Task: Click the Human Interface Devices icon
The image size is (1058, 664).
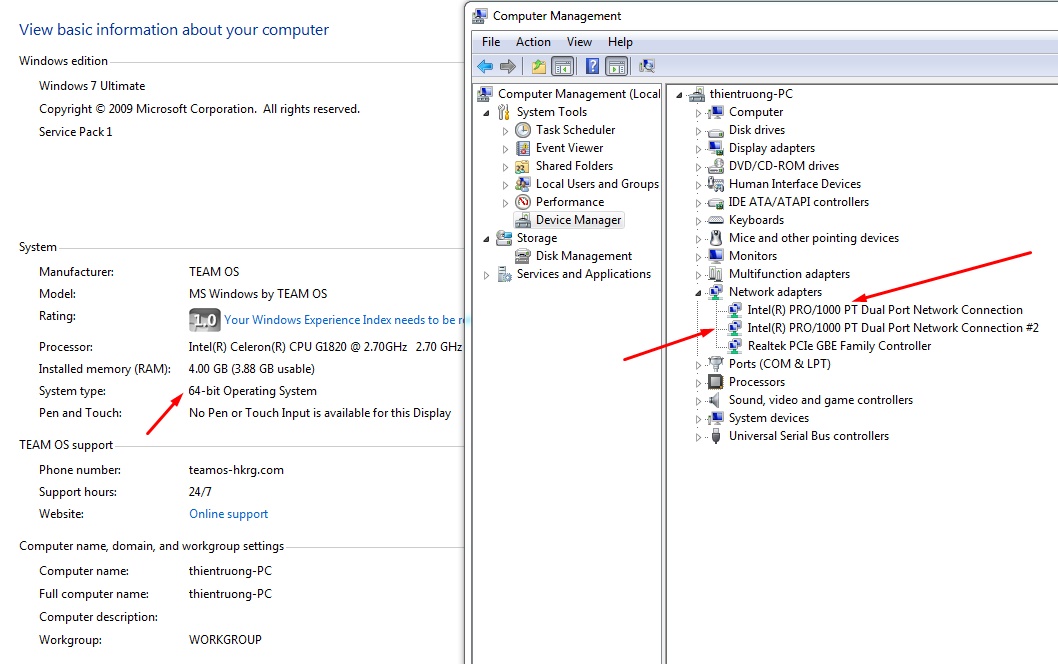Action: 716,184
